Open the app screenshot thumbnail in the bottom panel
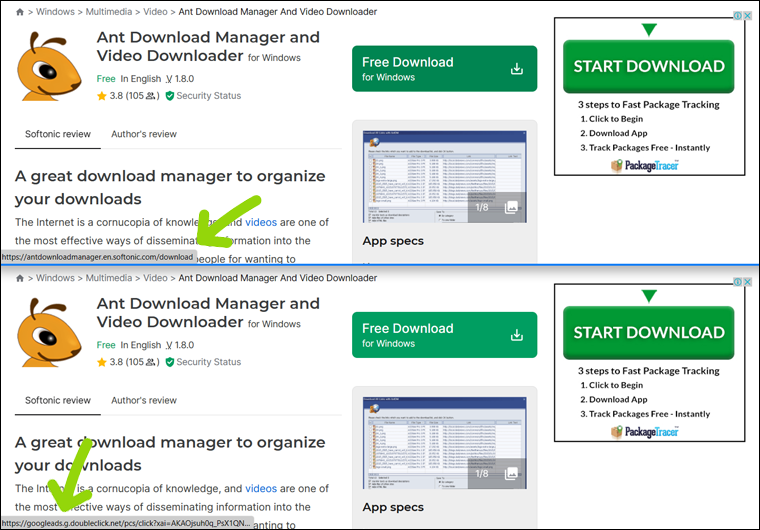This screenshot has height=530, width=760. click(x=444, y=443)
